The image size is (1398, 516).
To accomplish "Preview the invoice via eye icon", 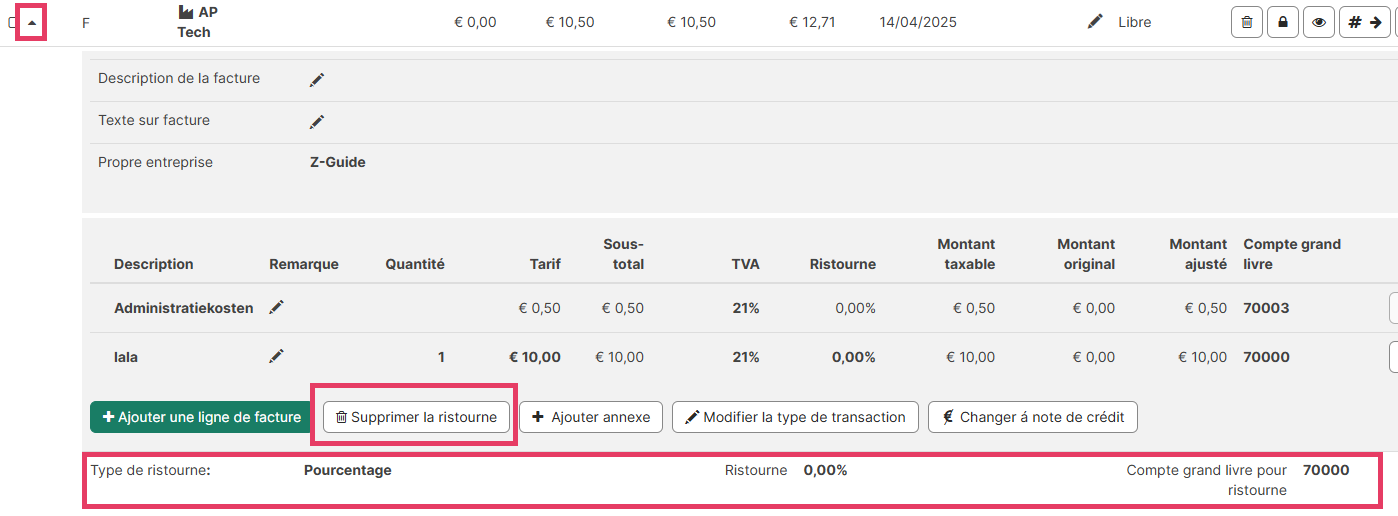I will [1318, 22].
